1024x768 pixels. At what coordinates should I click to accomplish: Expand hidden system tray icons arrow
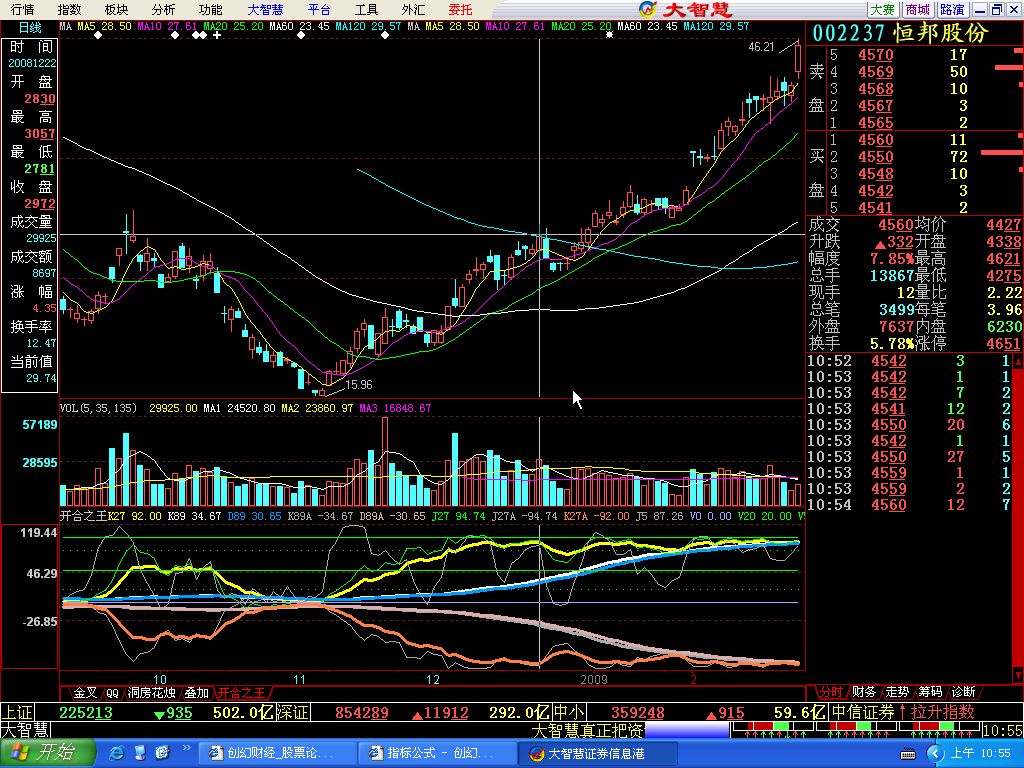point(935,754)
